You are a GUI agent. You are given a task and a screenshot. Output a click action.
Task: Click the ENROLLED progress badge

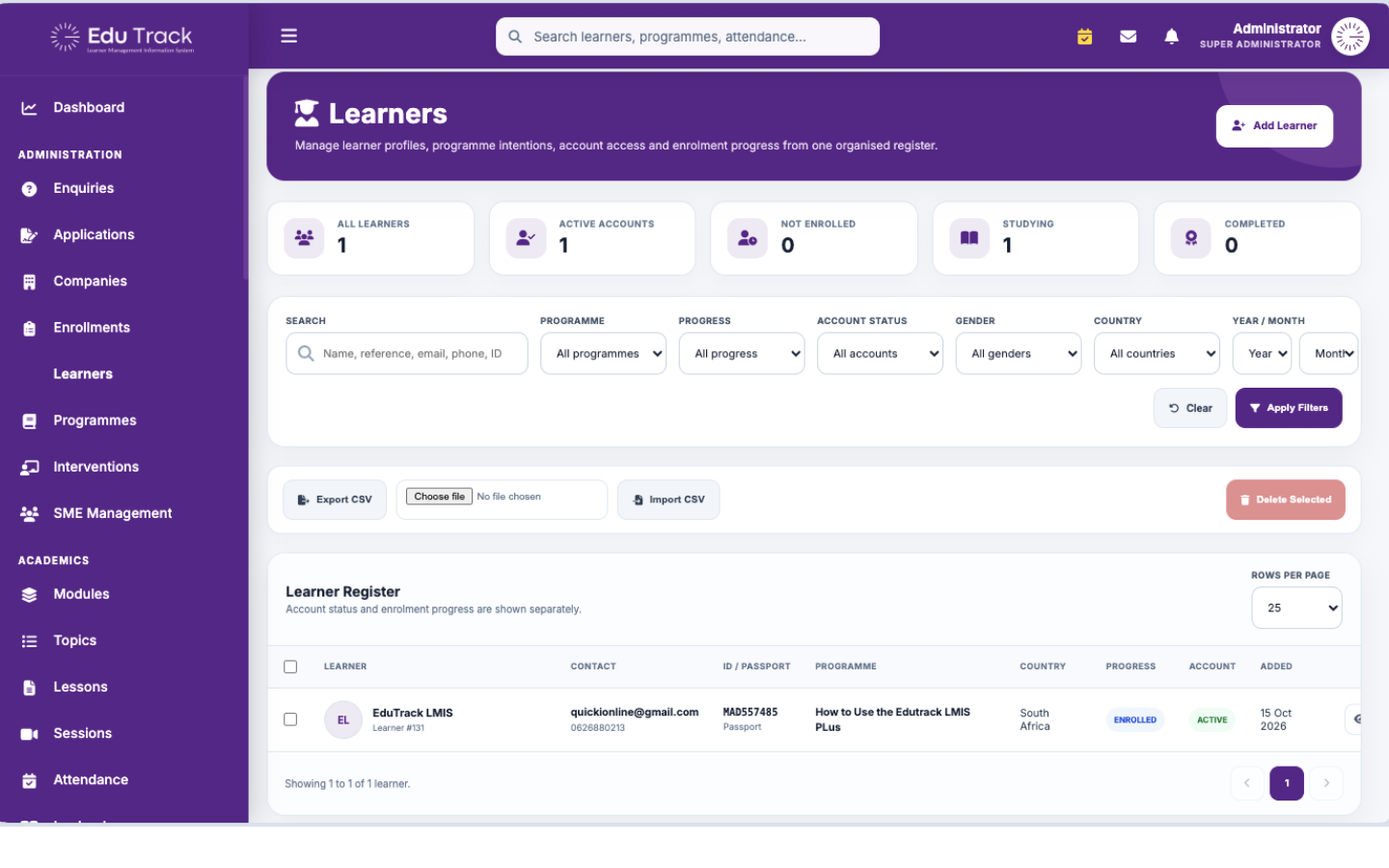pyautogui.click(x=1135, y=719)
